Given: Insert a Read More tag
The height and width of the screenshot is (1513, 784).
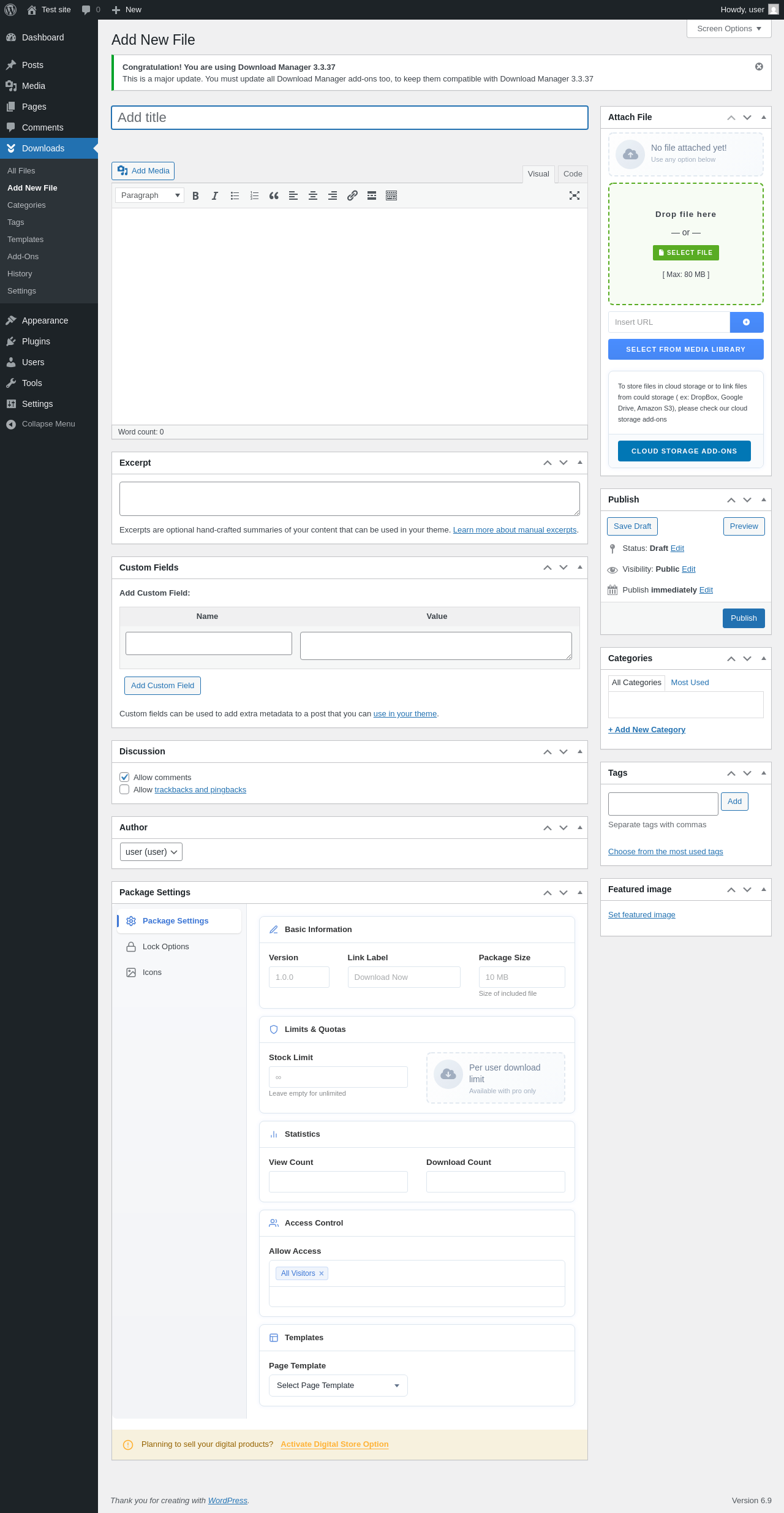Looking at the screenshot, I should (x=372, y=195).
